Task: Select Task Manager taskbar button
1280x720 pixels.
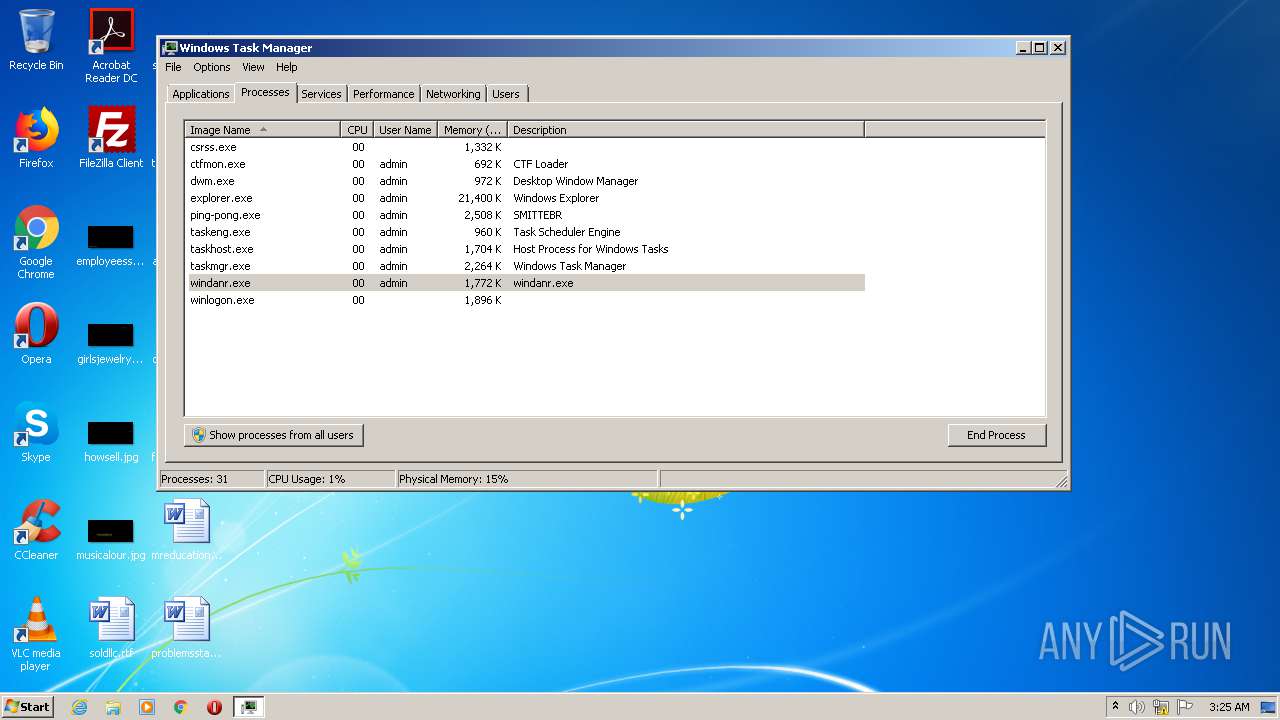Action: tap(248, 707)
